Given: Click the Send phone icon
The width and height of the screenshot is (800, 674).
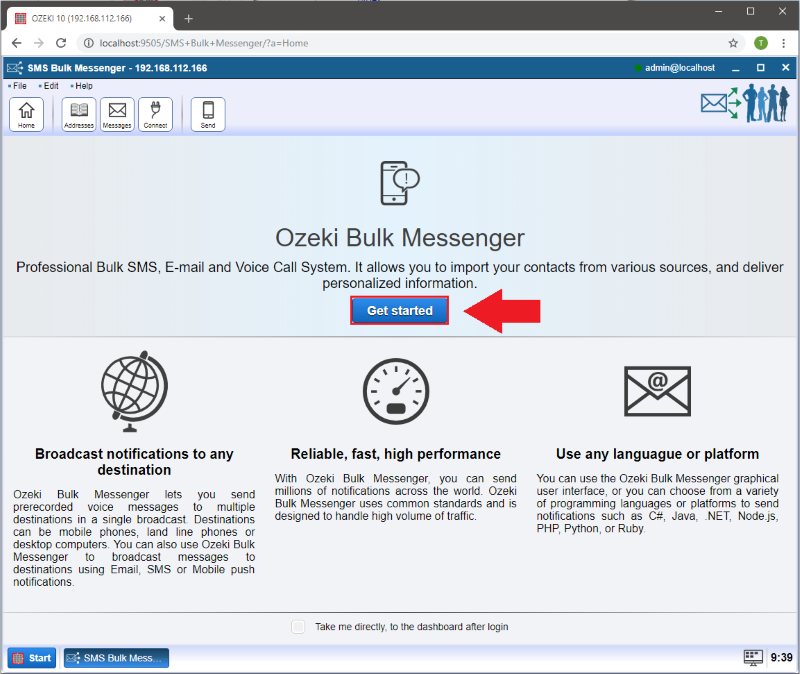Looking at the screenshot, I should click(x=208, y=114).
